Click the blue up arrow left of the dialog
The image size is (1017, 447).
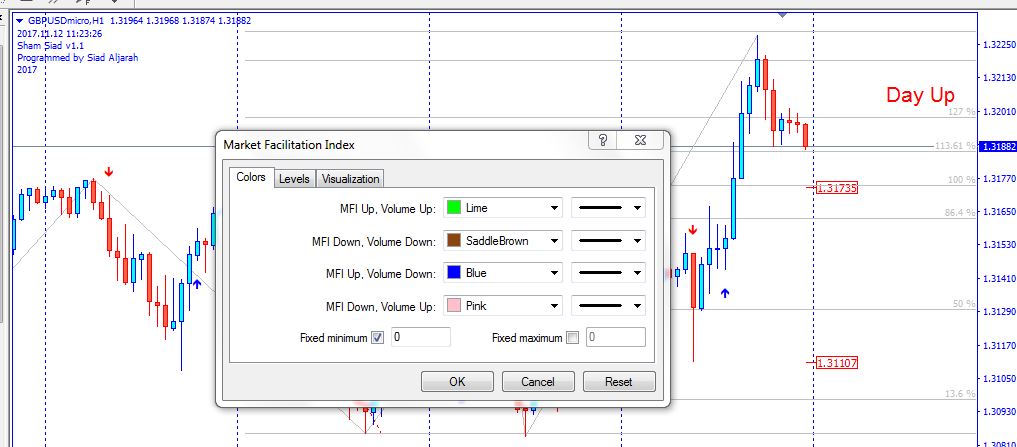pos(197,284)
